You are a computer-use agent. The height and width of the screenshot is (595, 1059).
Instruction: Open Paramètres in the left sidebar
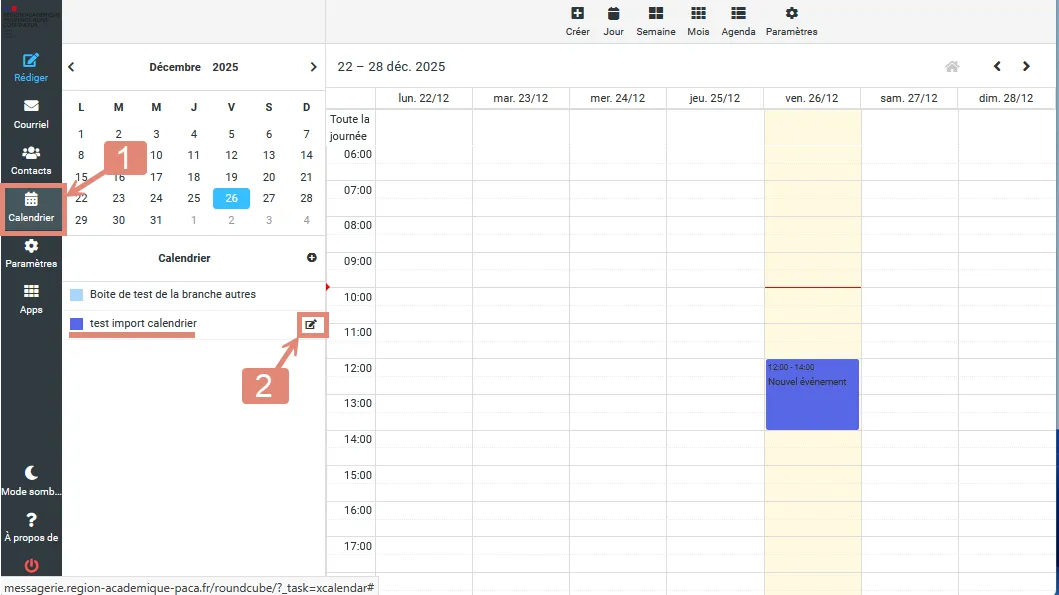pos(31,253)
